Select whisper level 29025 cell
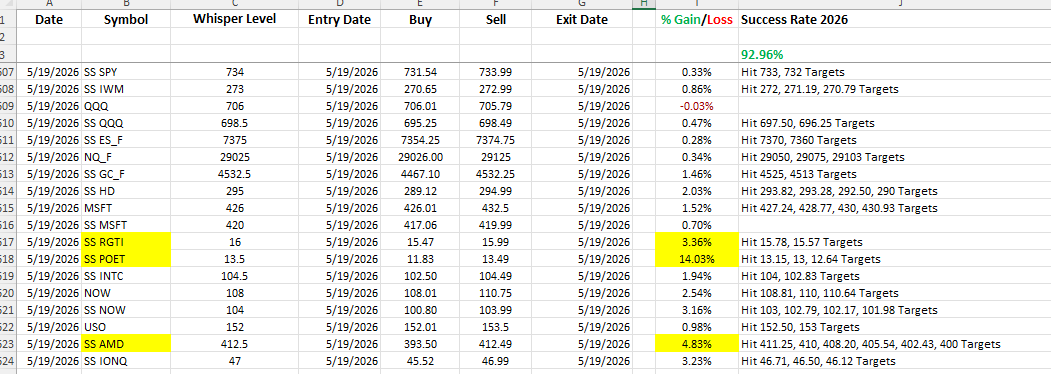Viewport: 1051px width, 374px height. tap(235, 157)
